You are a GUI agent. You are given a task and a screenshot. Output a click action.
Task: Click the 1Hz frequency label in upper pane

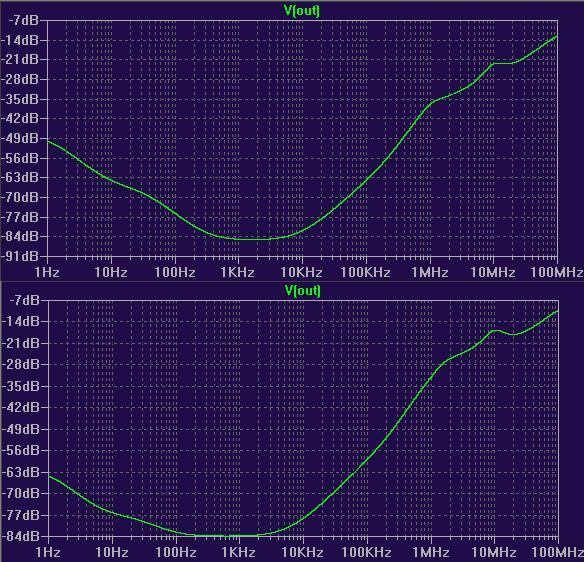point(47,272)
